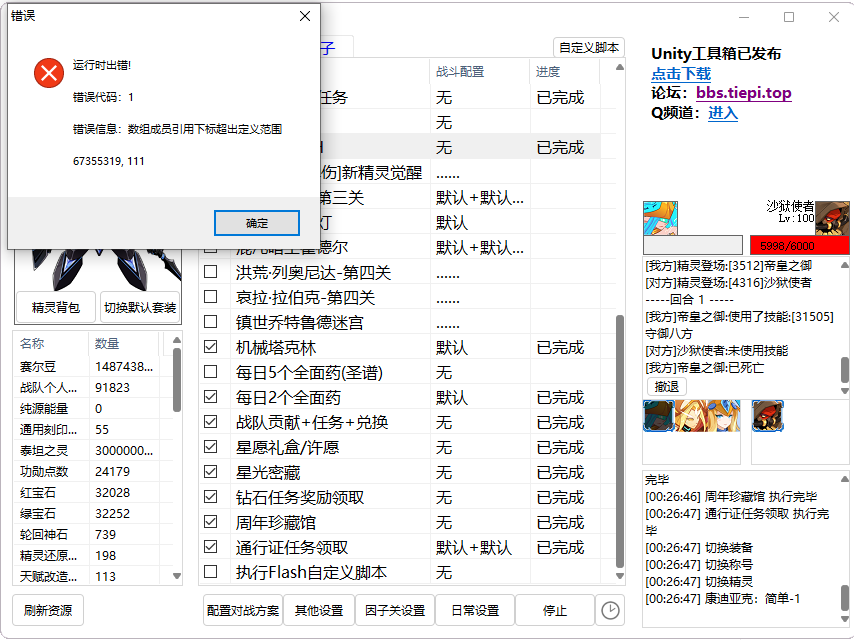Check the 每日5个全面药(圣谱) task
The width and height of the screenshot is (854, 640).
tap(210, 371)
